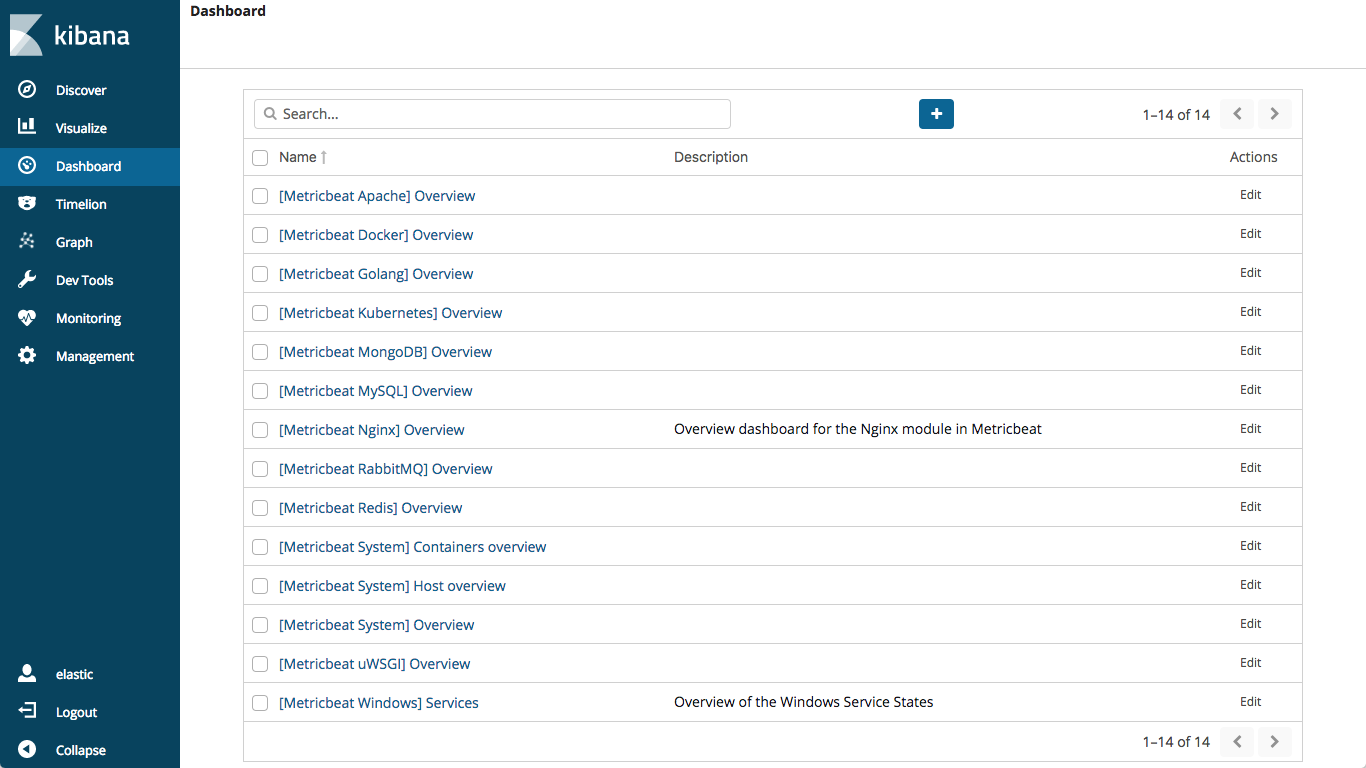This screenshot has width=1366, height=768.
Task: Open Monitoring via heartbeat icon
Action: tap(28, 318)
